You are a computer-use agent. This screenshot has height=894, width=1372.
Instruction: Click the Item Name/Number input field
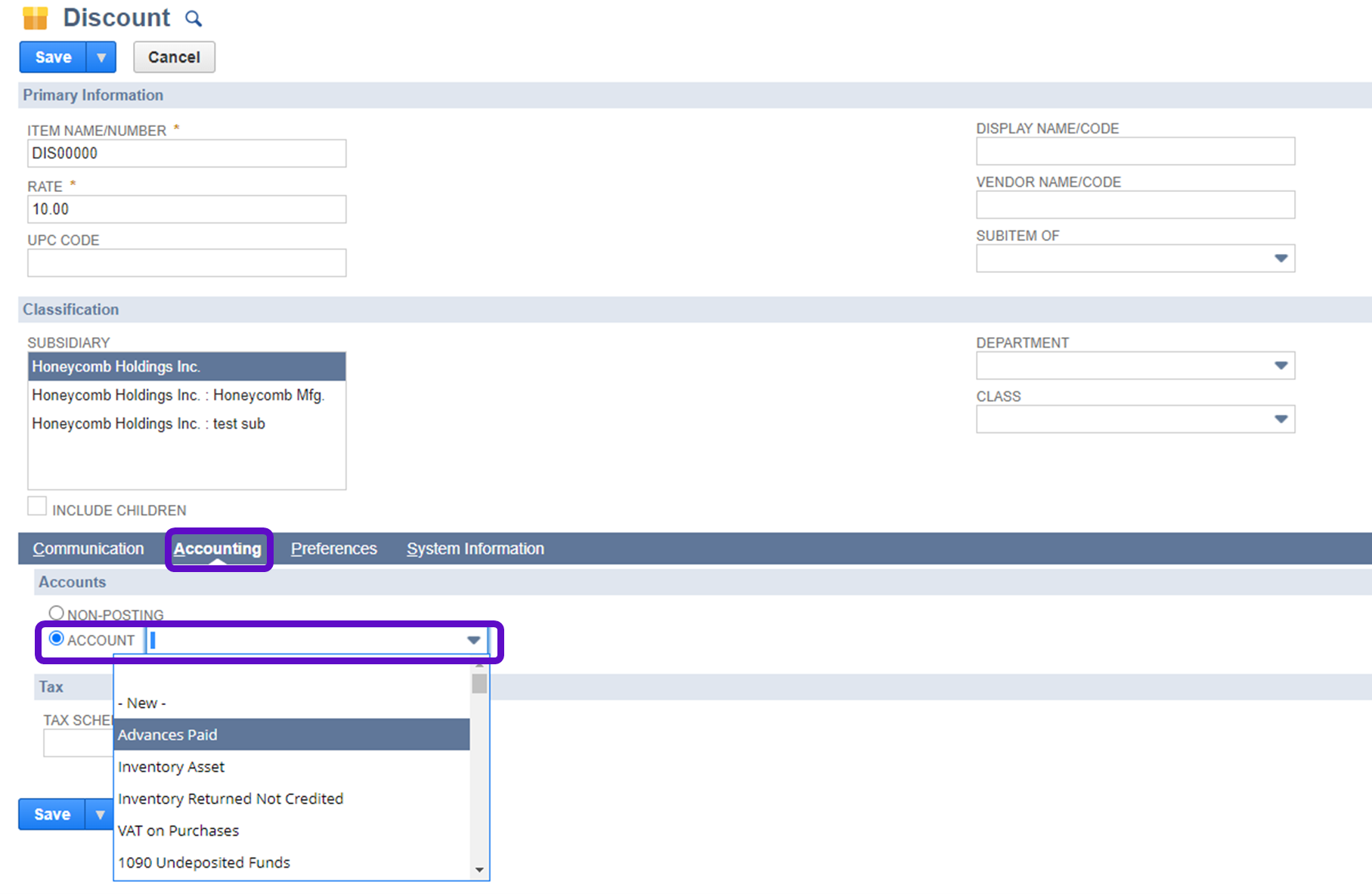187,153
